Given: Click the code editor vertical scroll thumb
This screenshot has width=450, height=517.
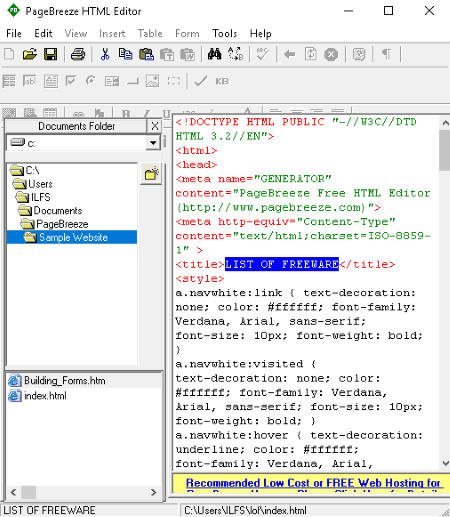Looking at the screenshot, I should coord(445,150).
